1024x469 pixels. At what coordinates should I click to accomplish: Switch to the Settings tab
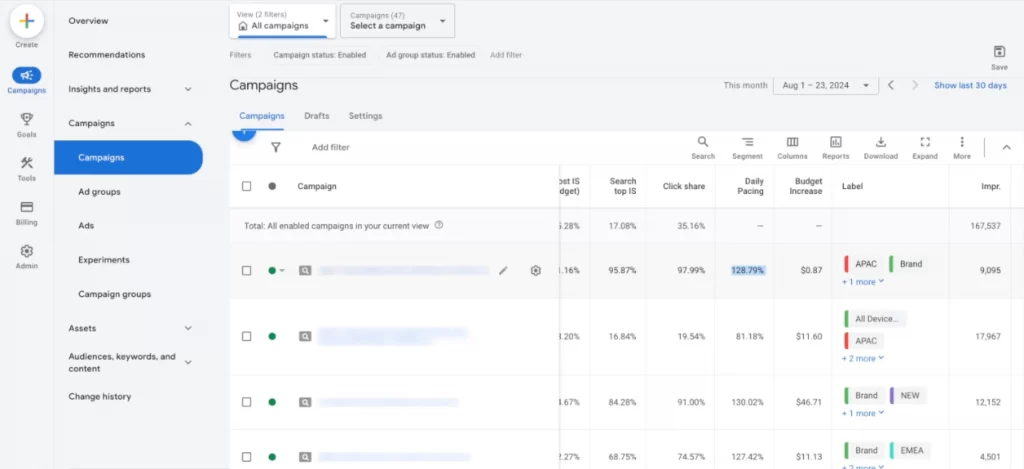(x=365, y=116)
